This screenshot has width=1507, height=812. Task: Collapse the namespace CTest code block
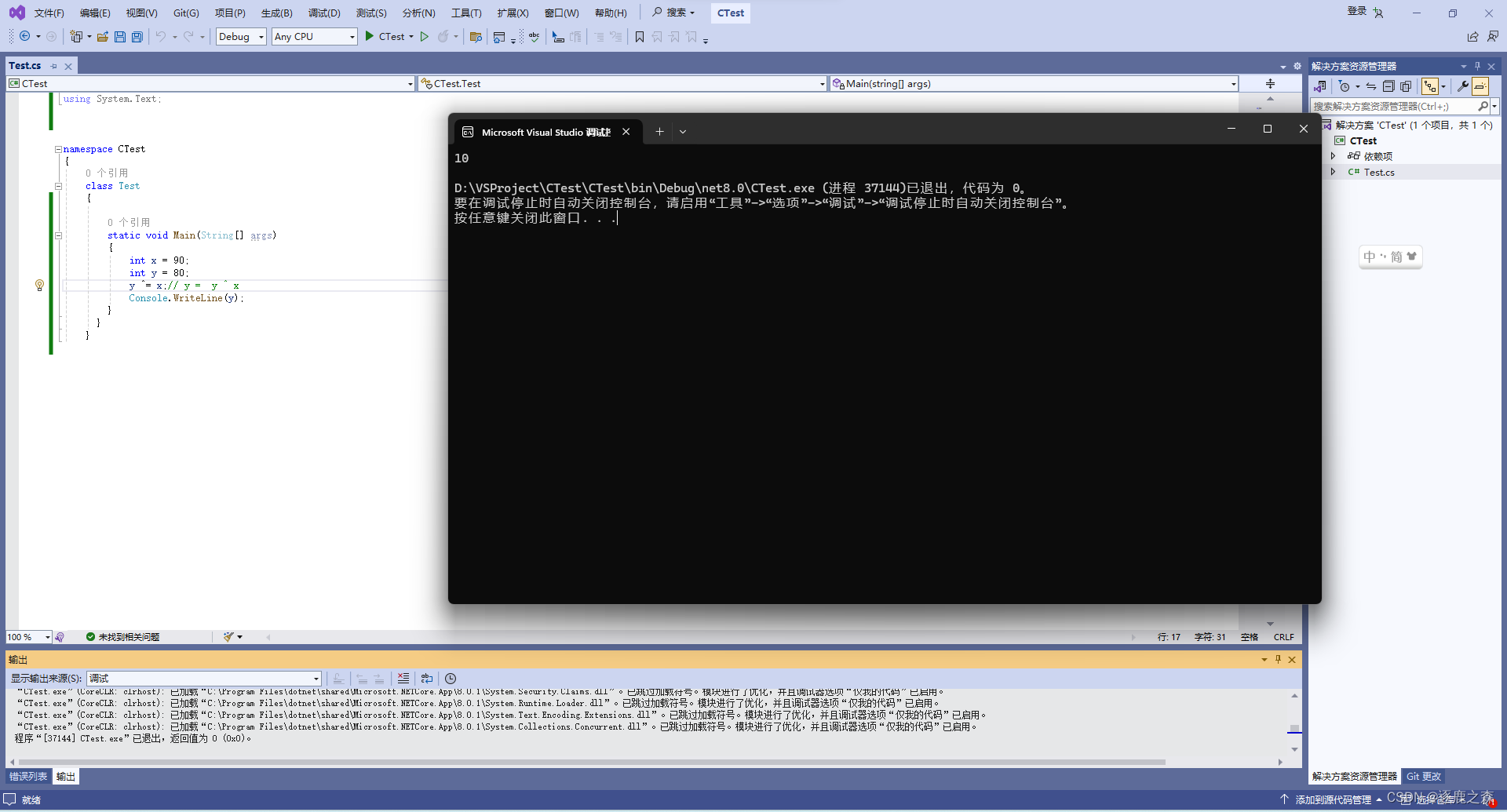[x=58, y=149]
